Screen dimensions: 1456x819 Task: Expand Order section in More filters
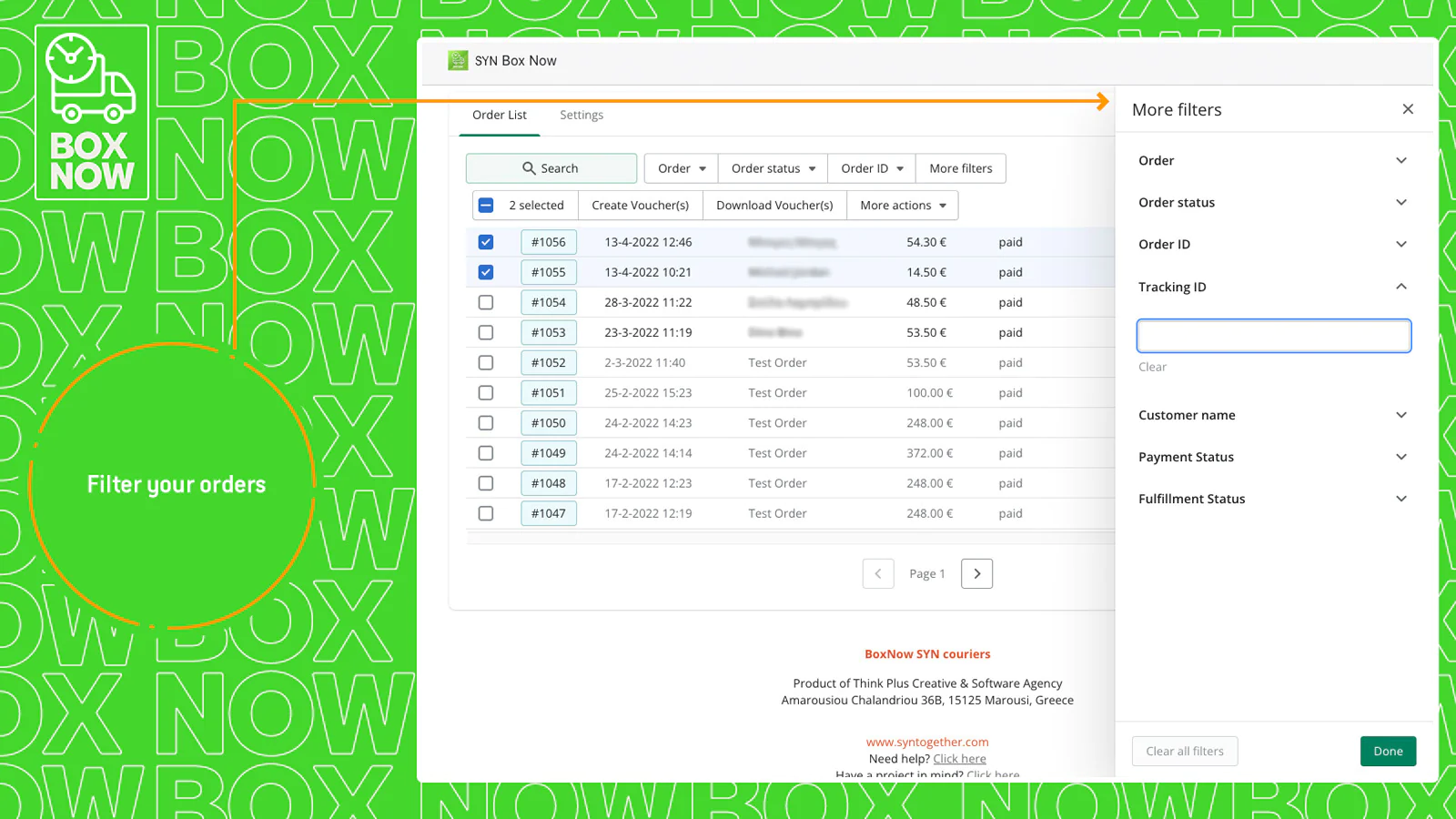coord(1273,160)
